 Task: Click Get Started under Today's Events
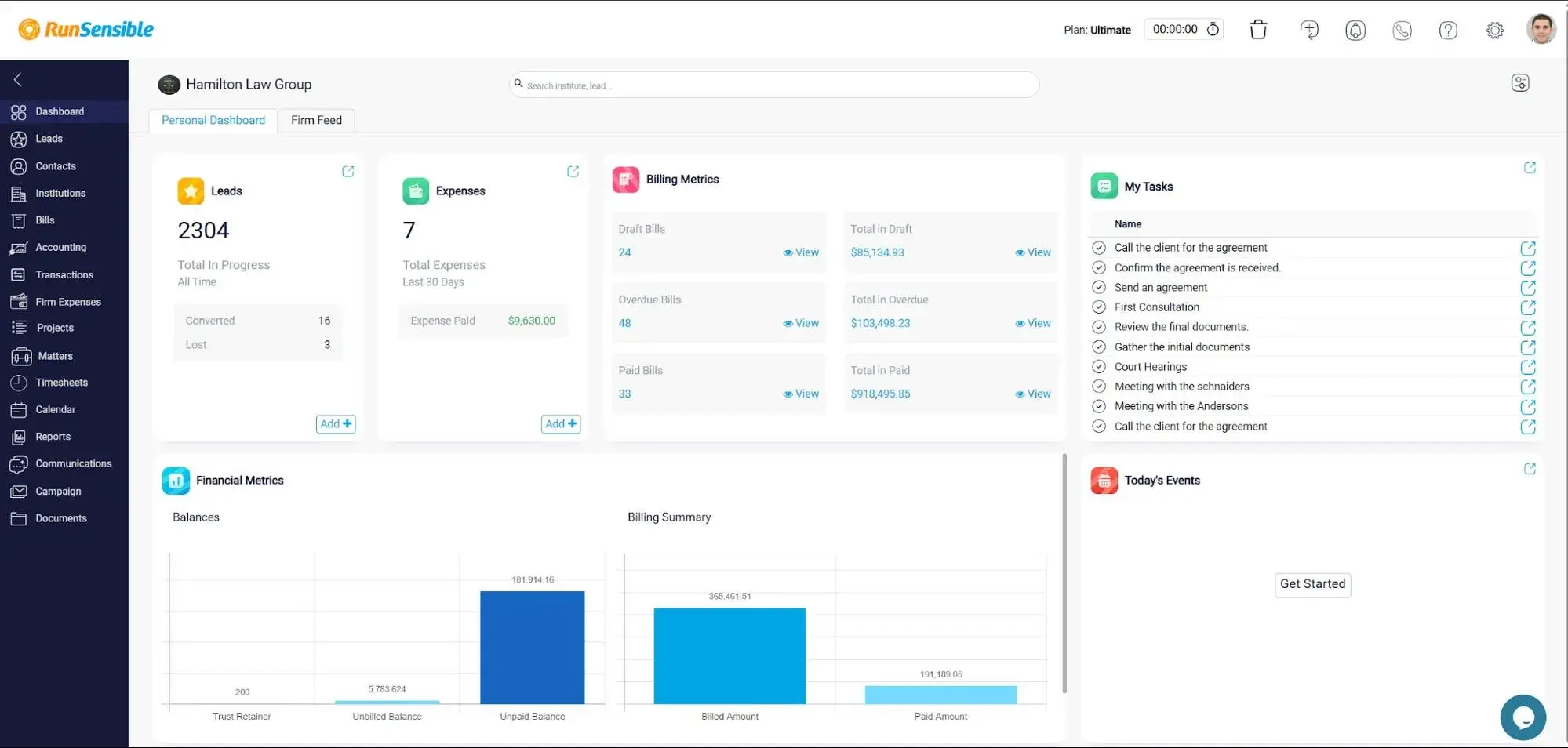click(x=1312, y=584)
